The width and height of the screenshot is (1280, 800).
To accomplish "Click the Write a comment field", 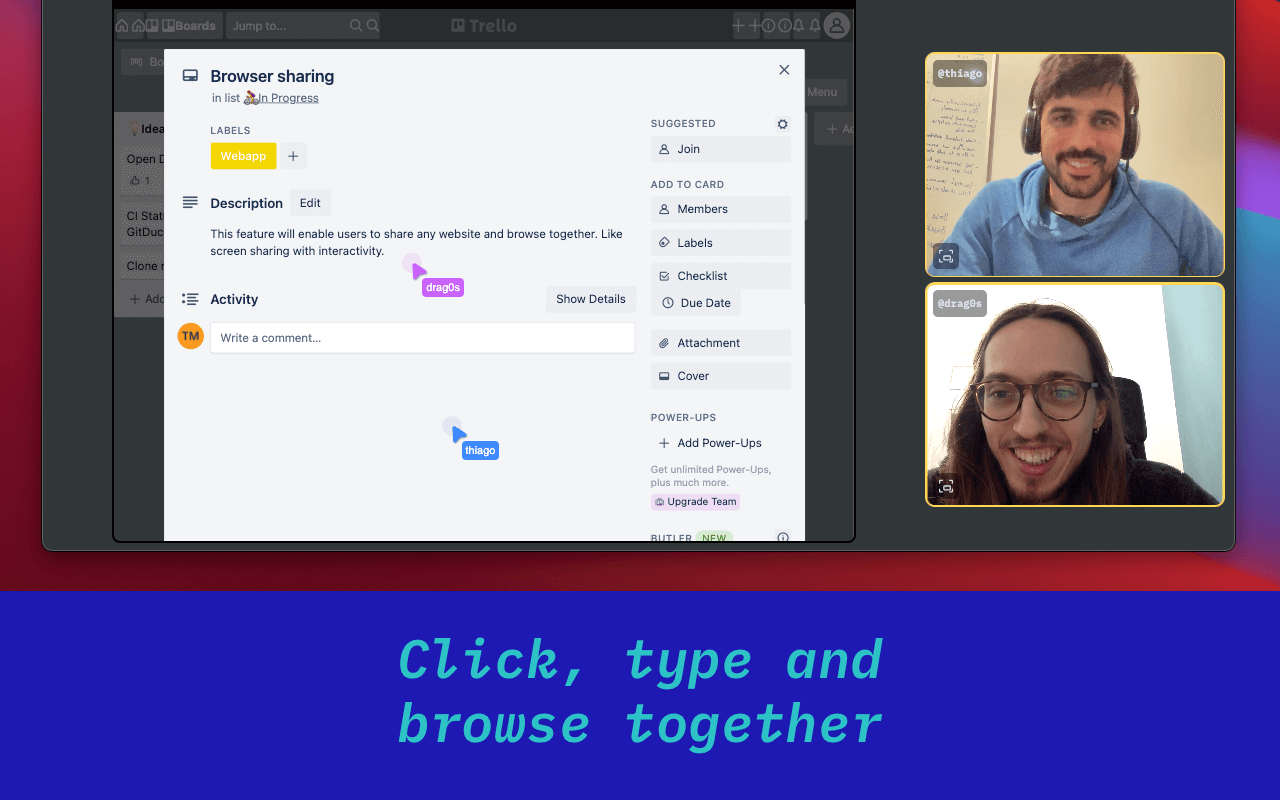I will (x=422, y=337).
